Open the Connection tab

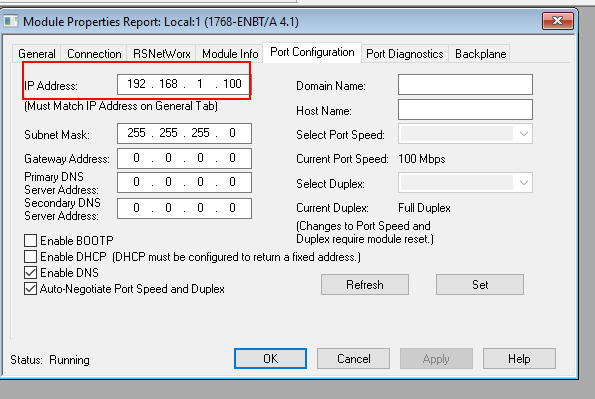[x=94, y=54]
